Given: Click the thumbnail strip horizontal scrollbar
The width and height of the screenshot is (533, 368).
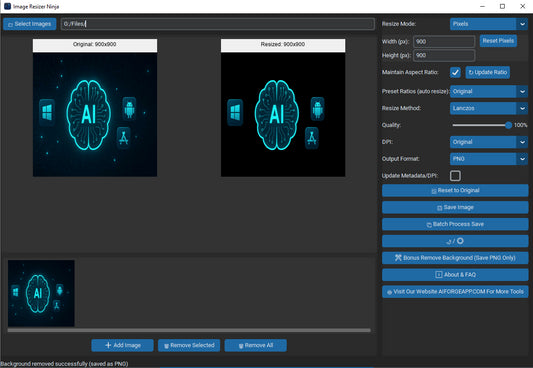Looking at the screenshot, I should (x=189, y=330).
